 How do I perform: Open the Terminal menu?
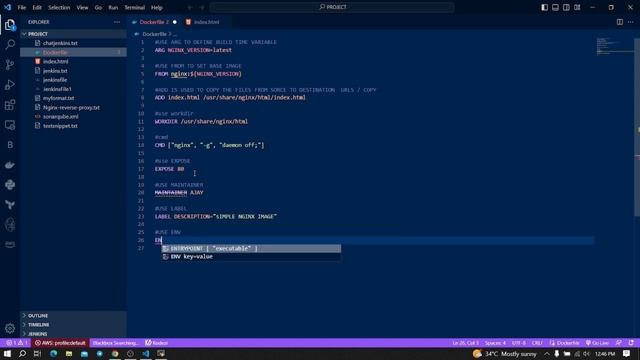click(x=135, y=7)
